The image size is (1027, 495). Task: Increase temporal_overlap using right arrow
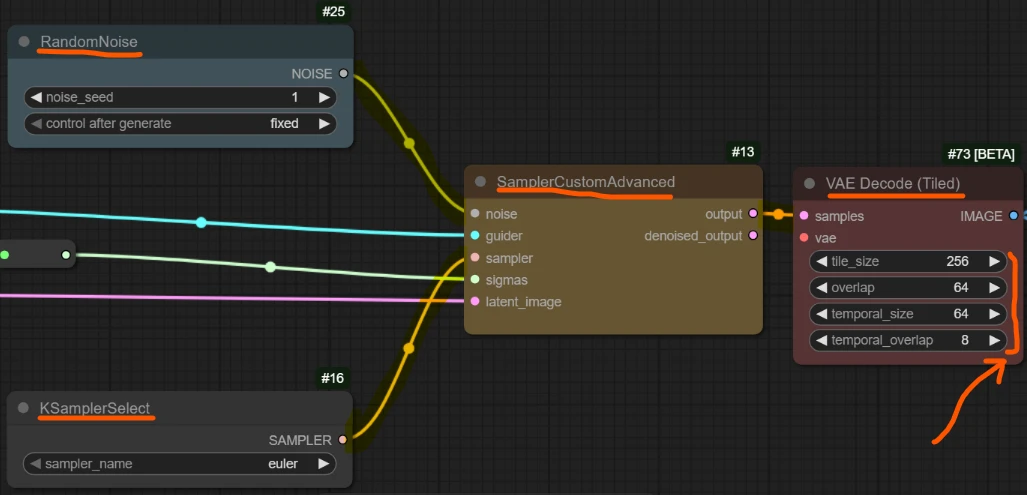point(993,340)
